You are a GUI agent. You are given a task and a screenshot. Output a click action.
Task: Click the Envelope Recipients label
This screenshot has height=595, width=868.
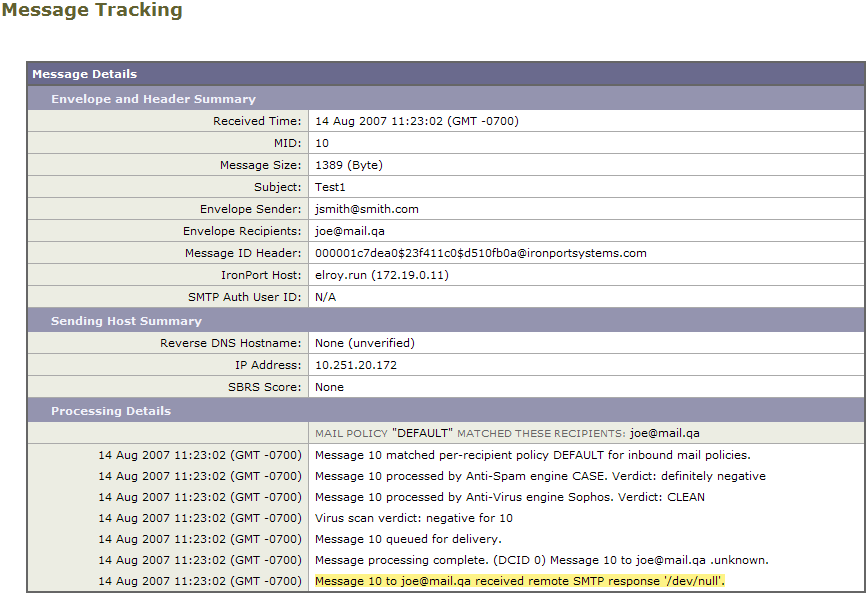click(242, 231)
